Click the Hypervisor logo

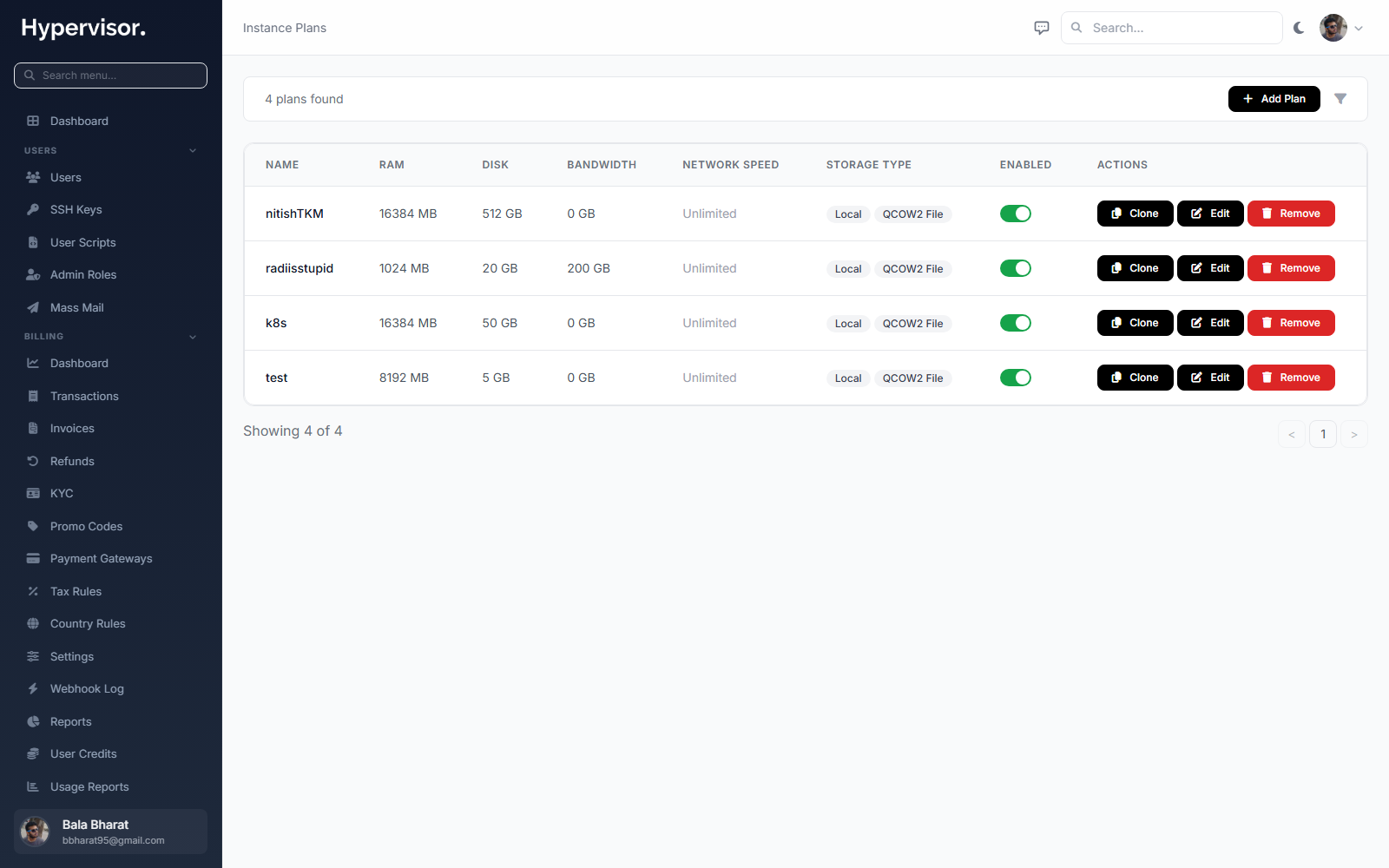click(83, 28)
